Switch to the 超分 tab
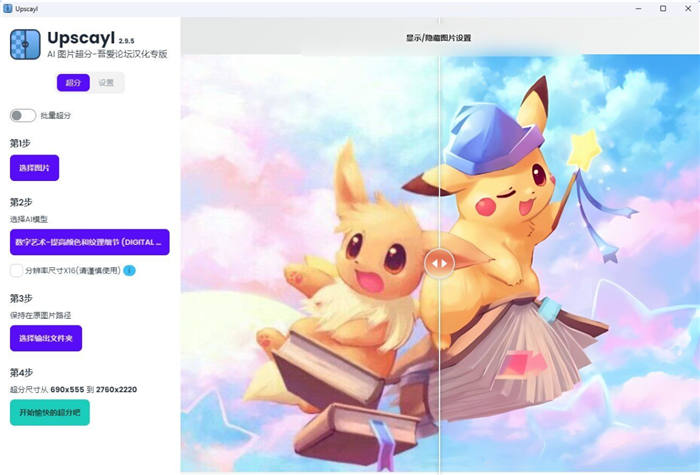Screen dimensions: 700x475 pos(73,83)
